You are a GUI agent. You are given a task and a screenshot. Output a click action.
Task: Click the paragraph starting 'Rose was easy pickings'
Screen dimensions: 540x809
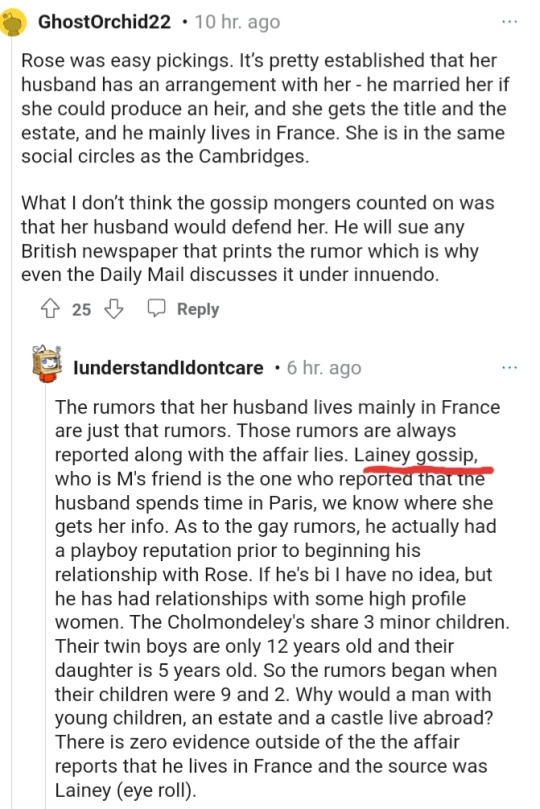click(265, 108)
